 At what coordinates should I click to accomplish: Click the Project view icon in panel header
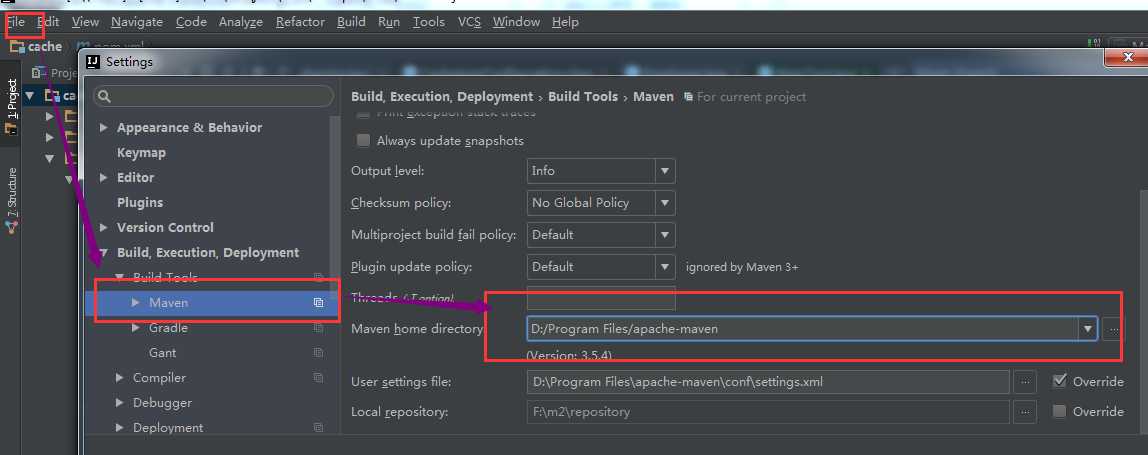pos(38,73)
